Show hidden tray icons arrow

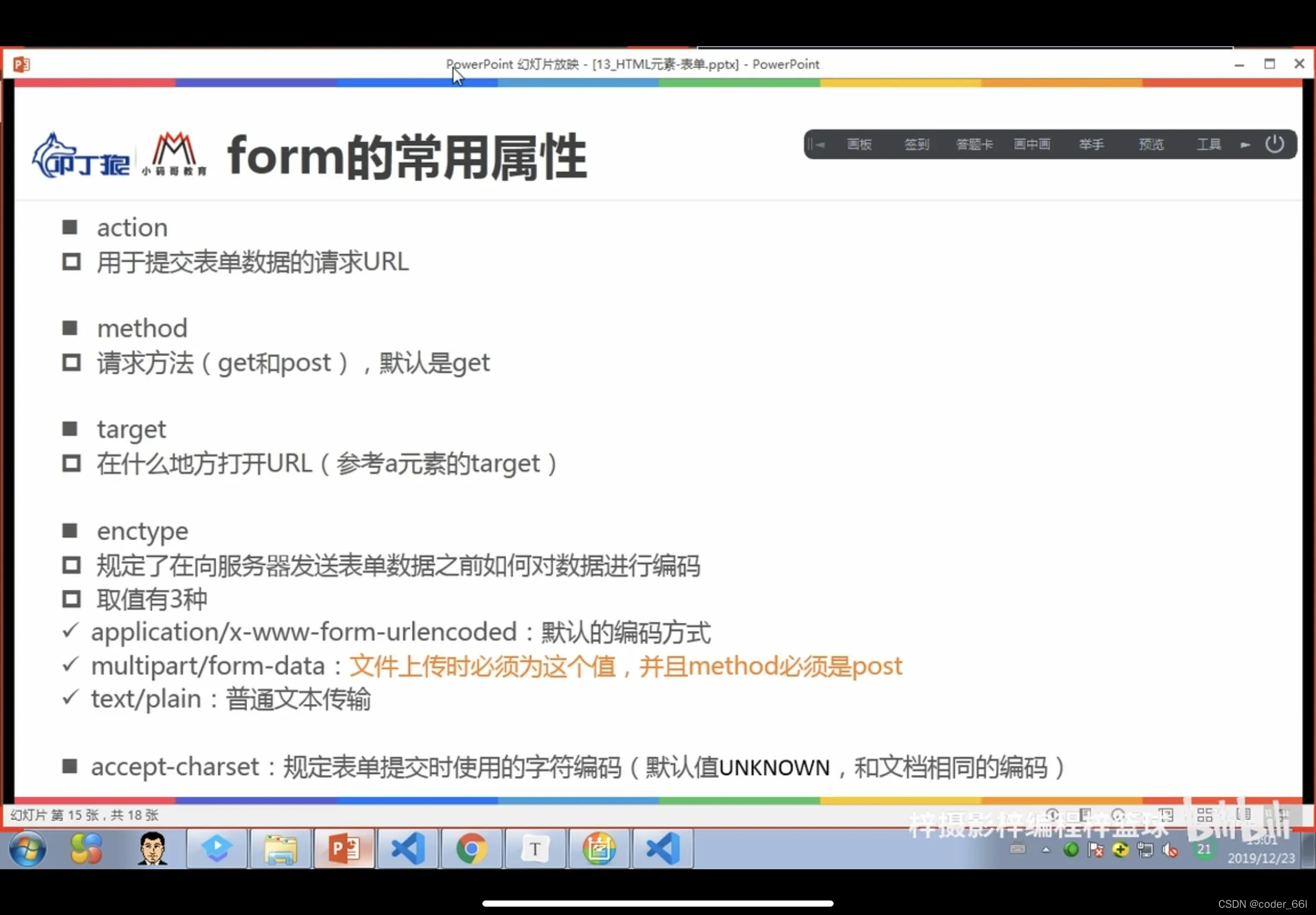(x=1046, y=850)
